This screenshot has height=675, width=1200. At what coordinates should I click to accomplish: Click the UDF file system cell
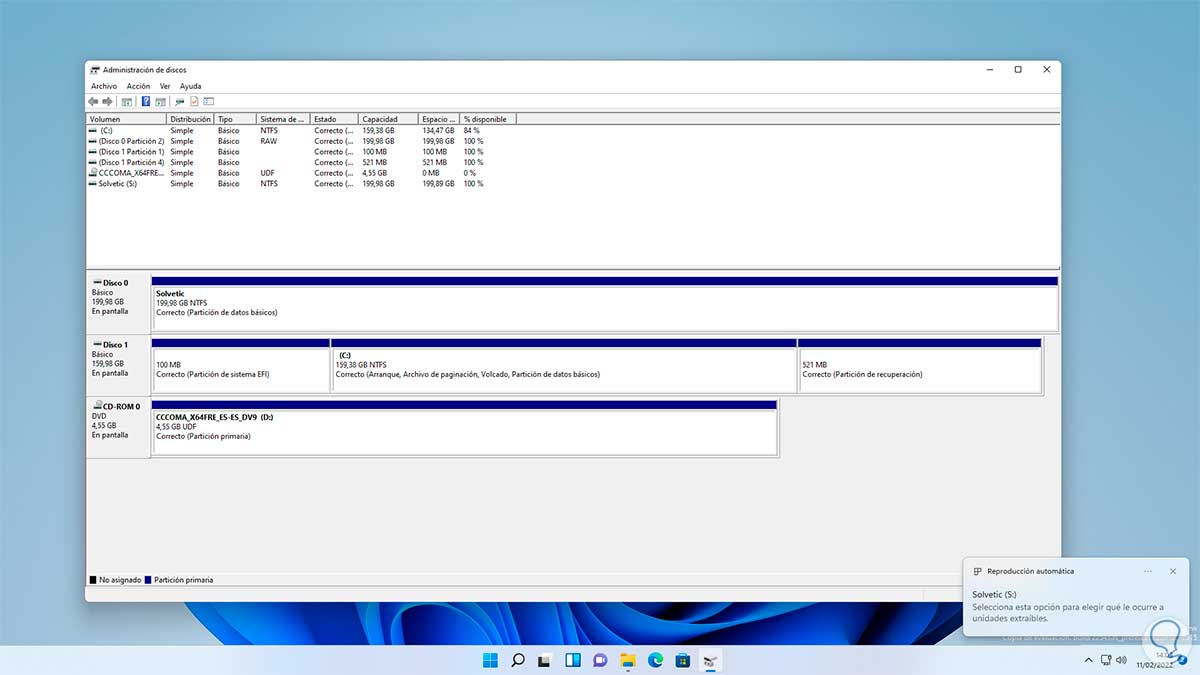point(268,173)
